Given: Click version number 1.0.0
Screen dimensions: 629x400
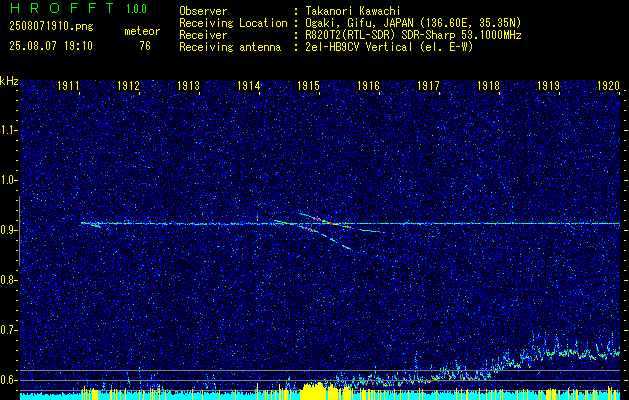Looking at the screenshot, I should (136, 9).
